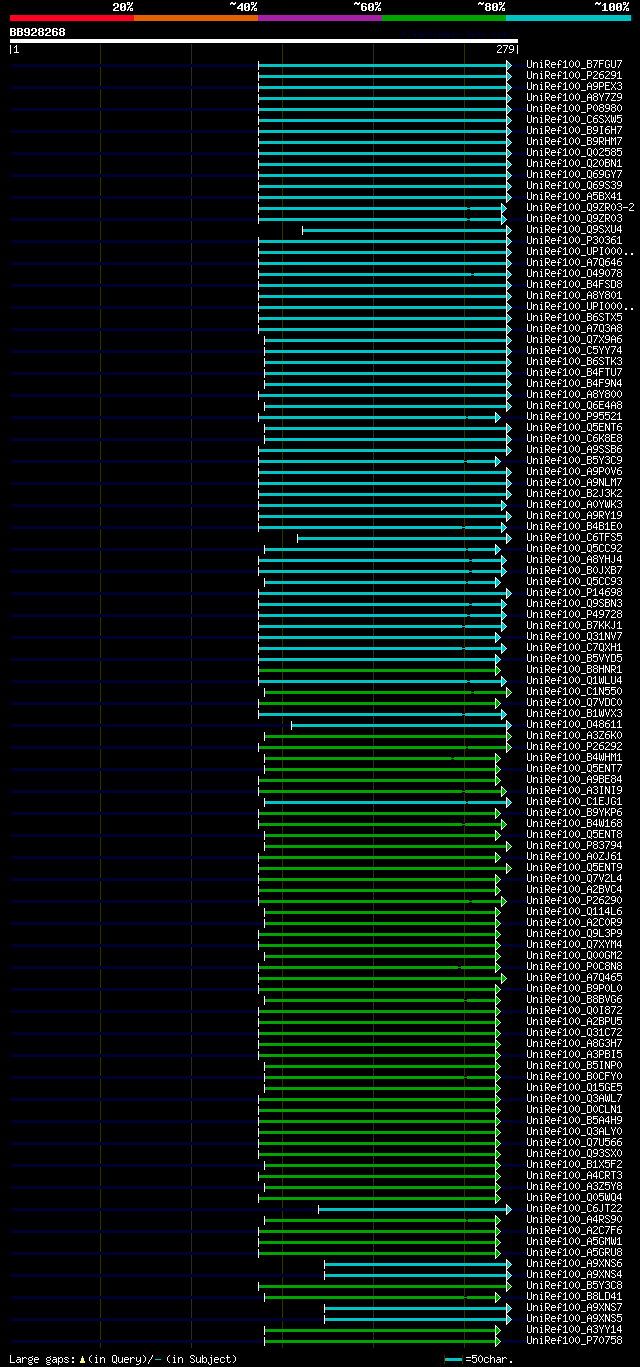The image size is (640, 1367).
Task: Select the UniRef100_A5BX41 label
Action: tap(574, 196)
